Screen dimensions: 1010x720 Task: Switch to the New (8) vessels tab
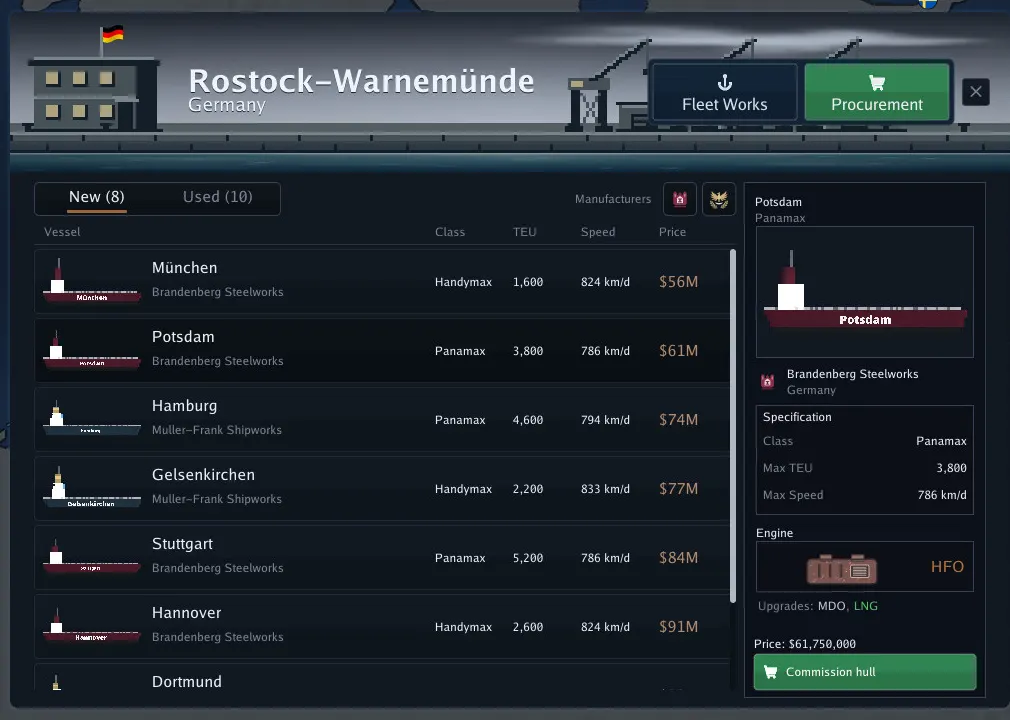97,197
